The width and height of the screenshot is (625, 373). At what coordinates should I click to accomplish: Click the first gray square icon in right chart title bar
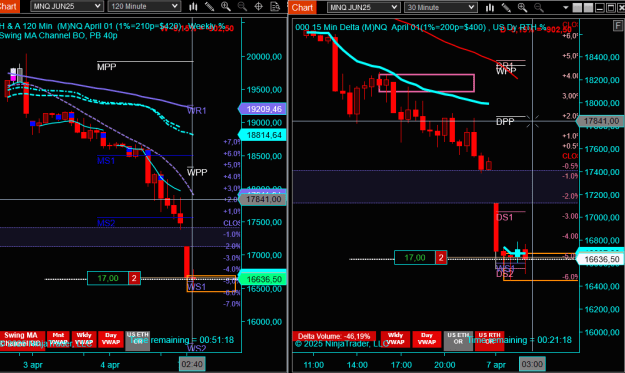point(577,8)
